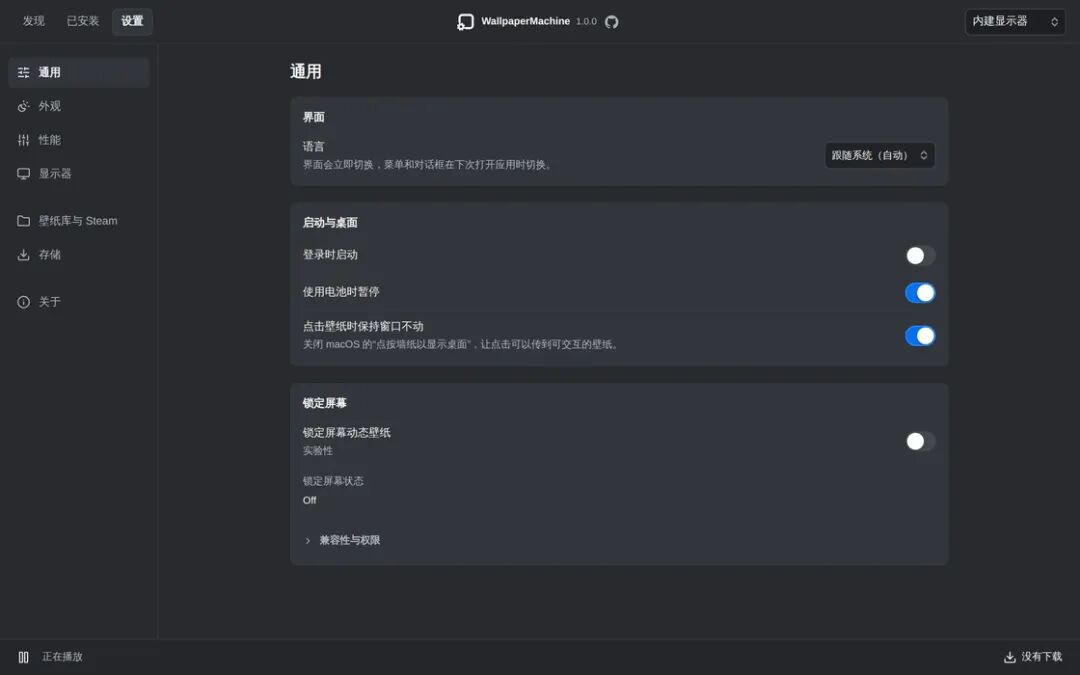This screenshot has height=675, width=1080.
Task: Click the tuning icon beside 性能
Action: pos(23,140)
